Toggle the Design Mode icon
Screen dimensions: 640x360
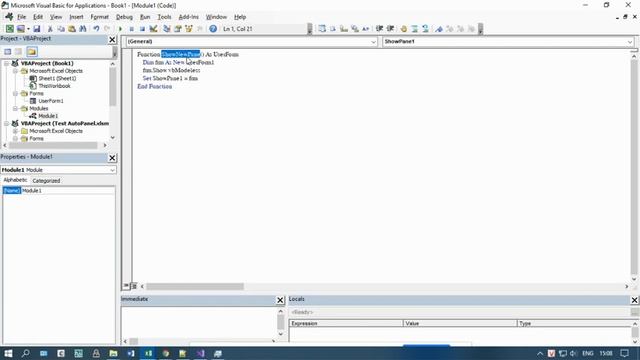coord(153,29)
